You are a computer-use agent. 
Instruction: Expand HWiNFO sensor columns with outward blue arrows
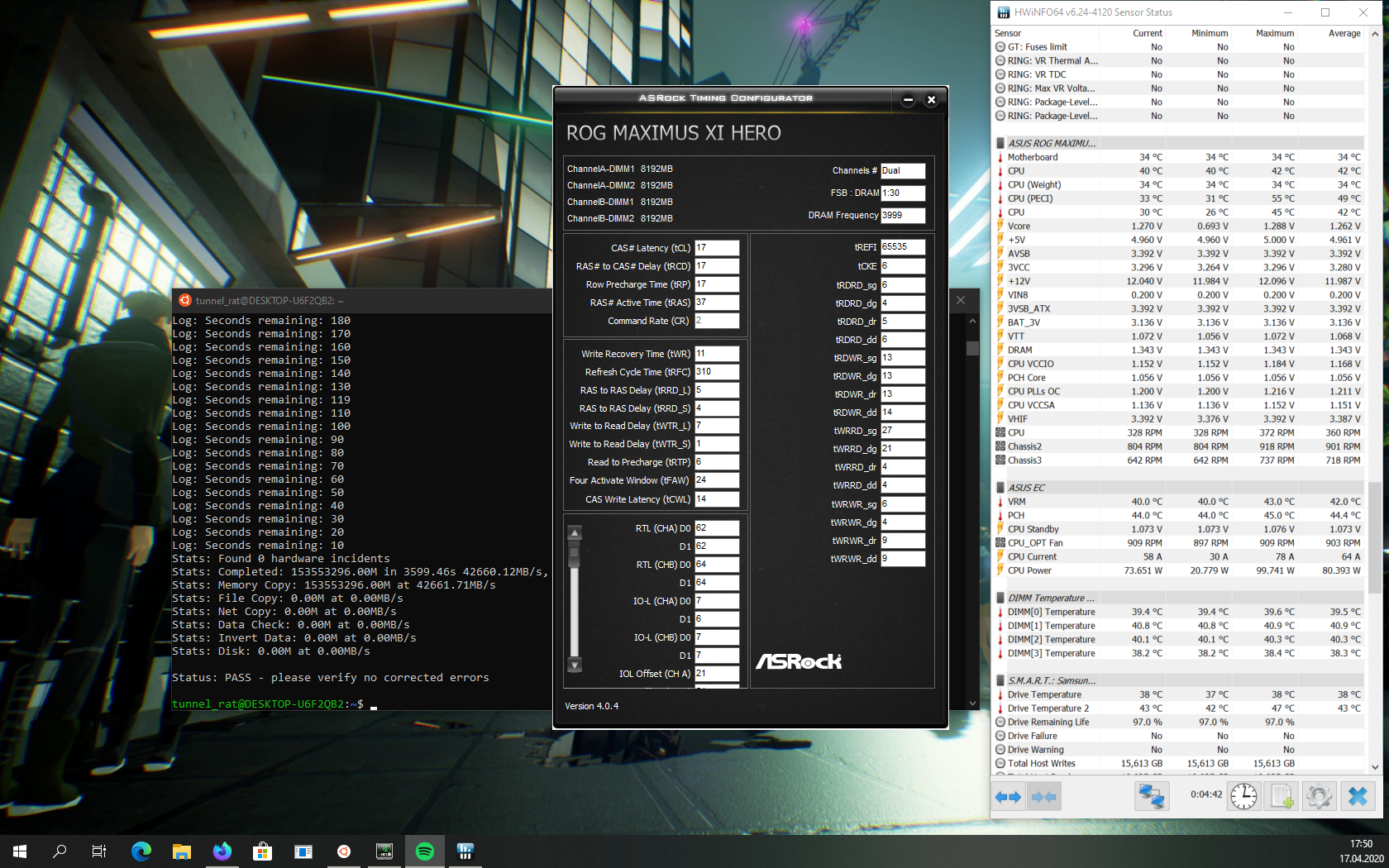(1008, 797)
